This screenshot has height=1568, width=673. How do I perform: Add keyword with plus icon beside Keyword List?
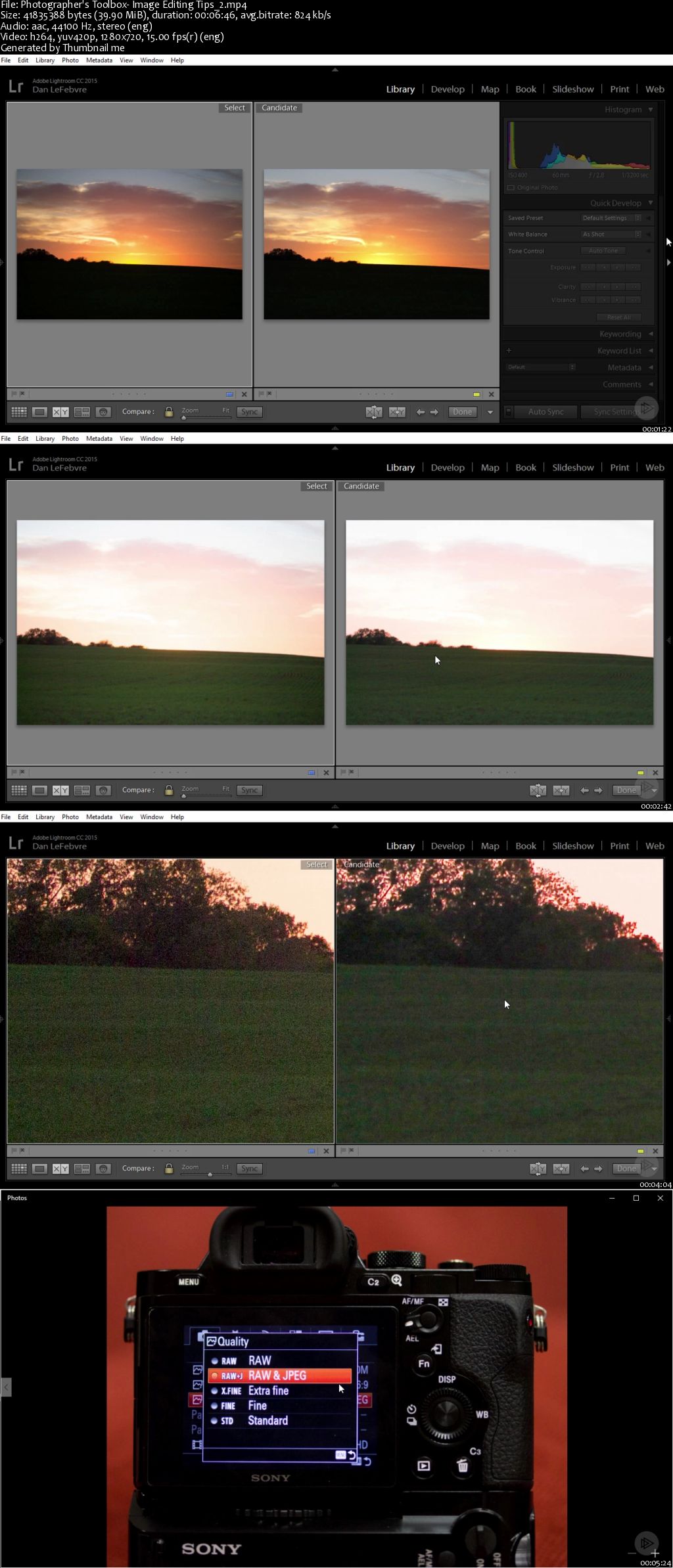coord(509,351)
